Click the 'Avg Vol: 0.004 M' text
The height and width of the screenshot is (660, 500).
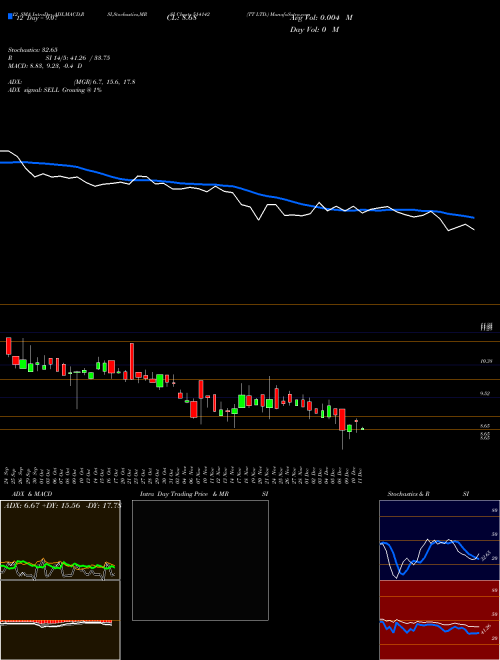click(321, 18)
